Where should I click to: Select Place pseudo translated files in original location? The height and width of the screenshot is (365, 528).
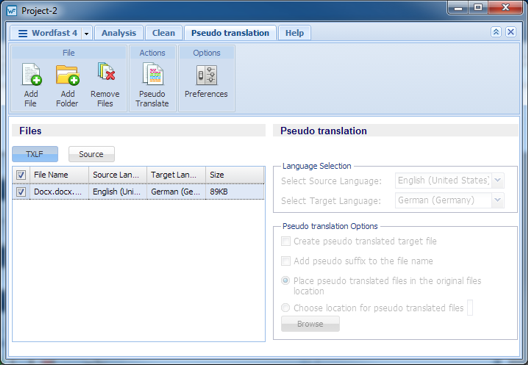tap(285, 280)
